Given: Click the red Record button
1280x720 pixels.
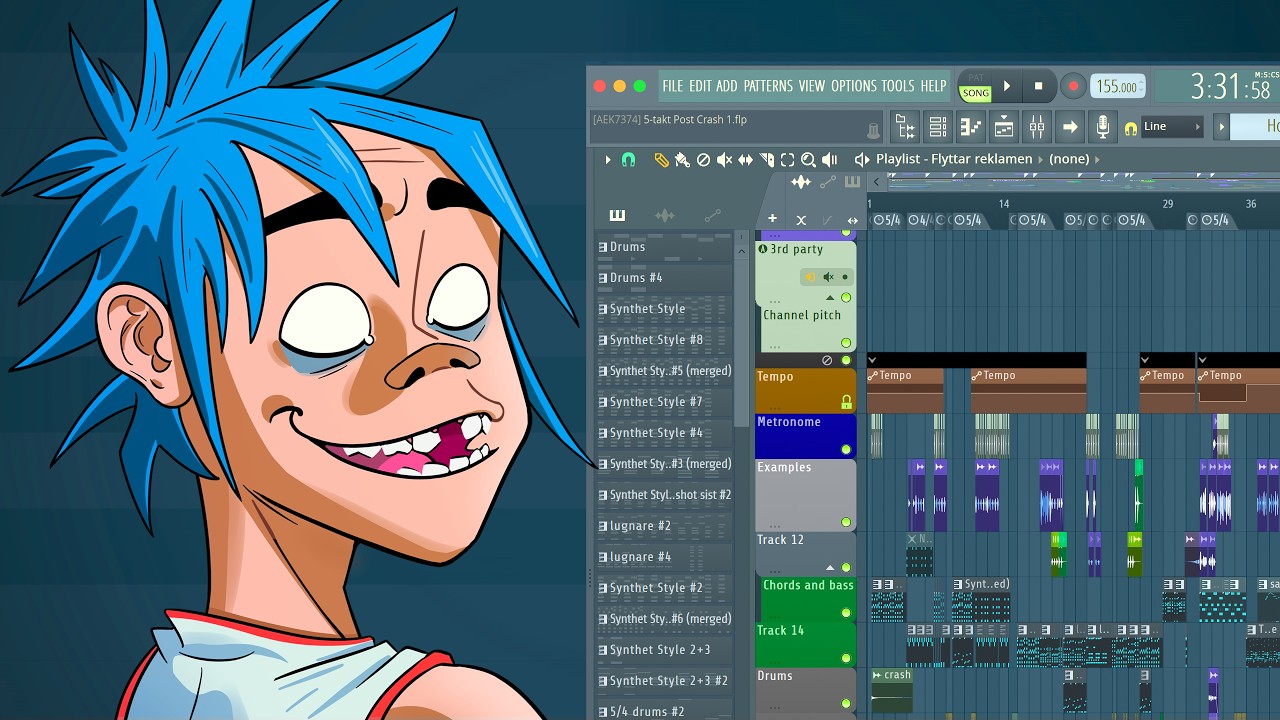Looking at the screenshot, I should [x=1073, y=87].
